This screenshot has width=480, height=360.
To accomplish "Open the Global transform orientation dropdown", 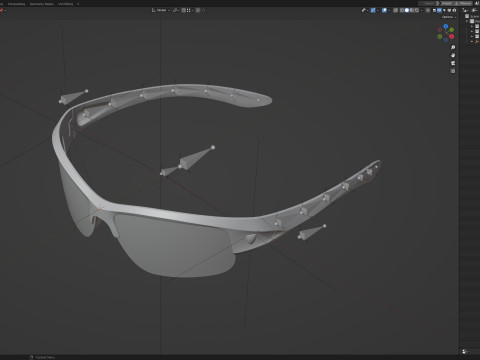I will click(x=161, y=10).
